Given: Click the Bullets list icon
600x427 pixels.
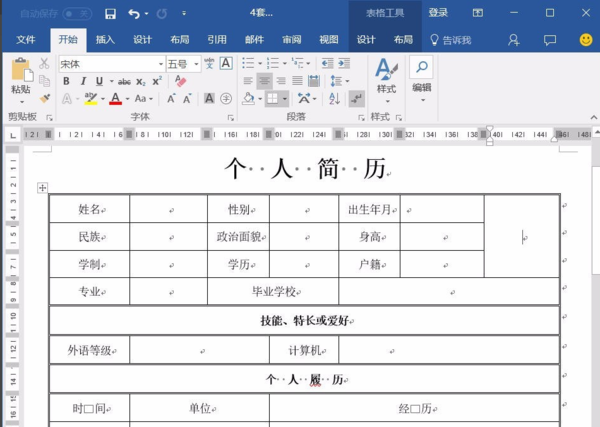Looking at the screenshot, I should tap(248, 63).
